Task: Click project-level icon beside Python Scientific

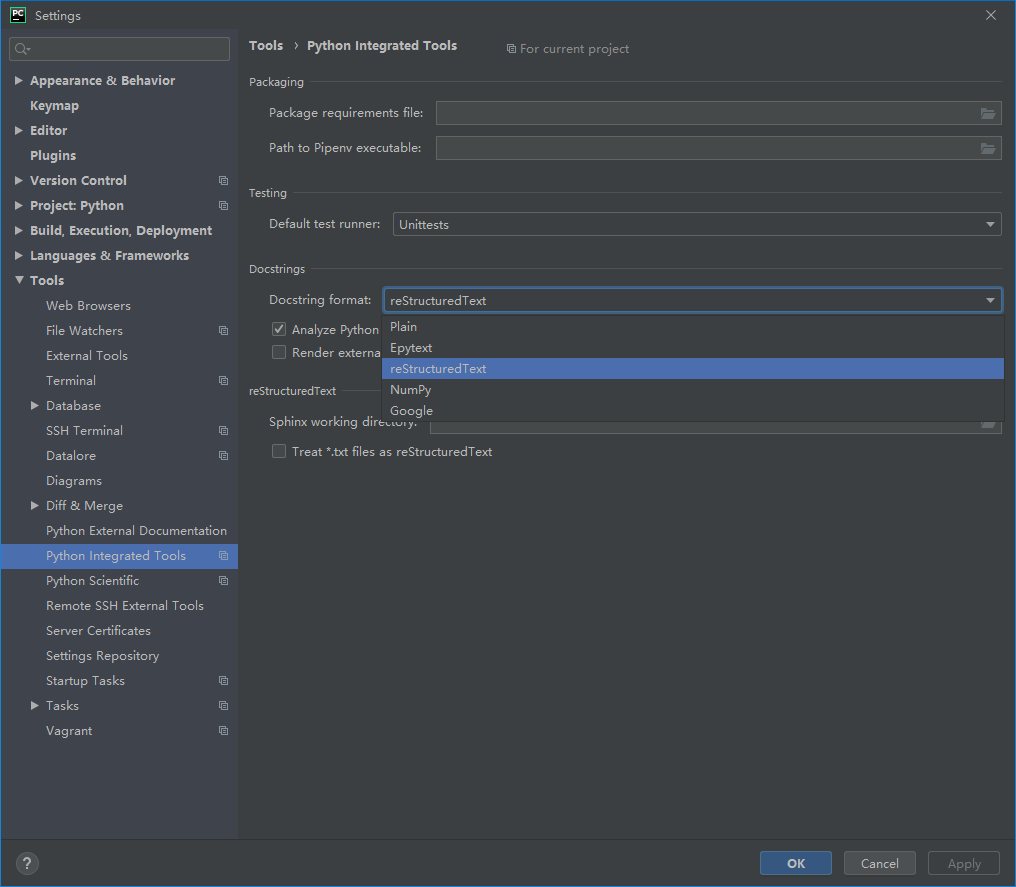Action: pos(224,581)
